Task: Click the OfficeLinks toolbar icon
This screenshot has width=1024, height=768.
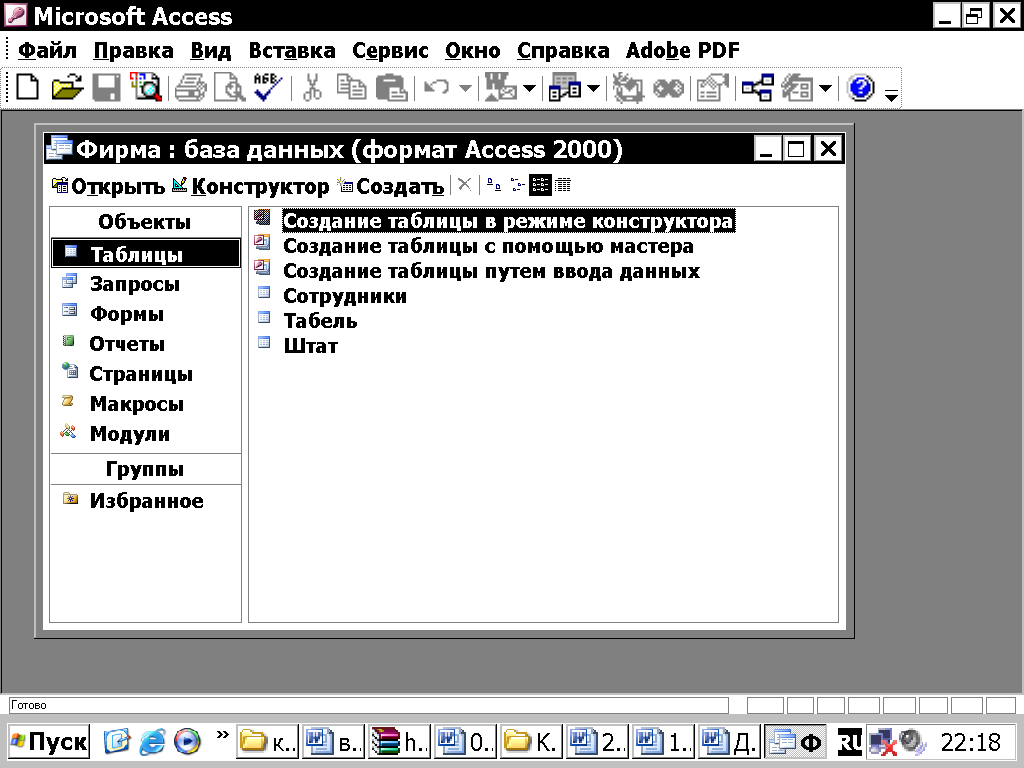Action: point(501,88)
